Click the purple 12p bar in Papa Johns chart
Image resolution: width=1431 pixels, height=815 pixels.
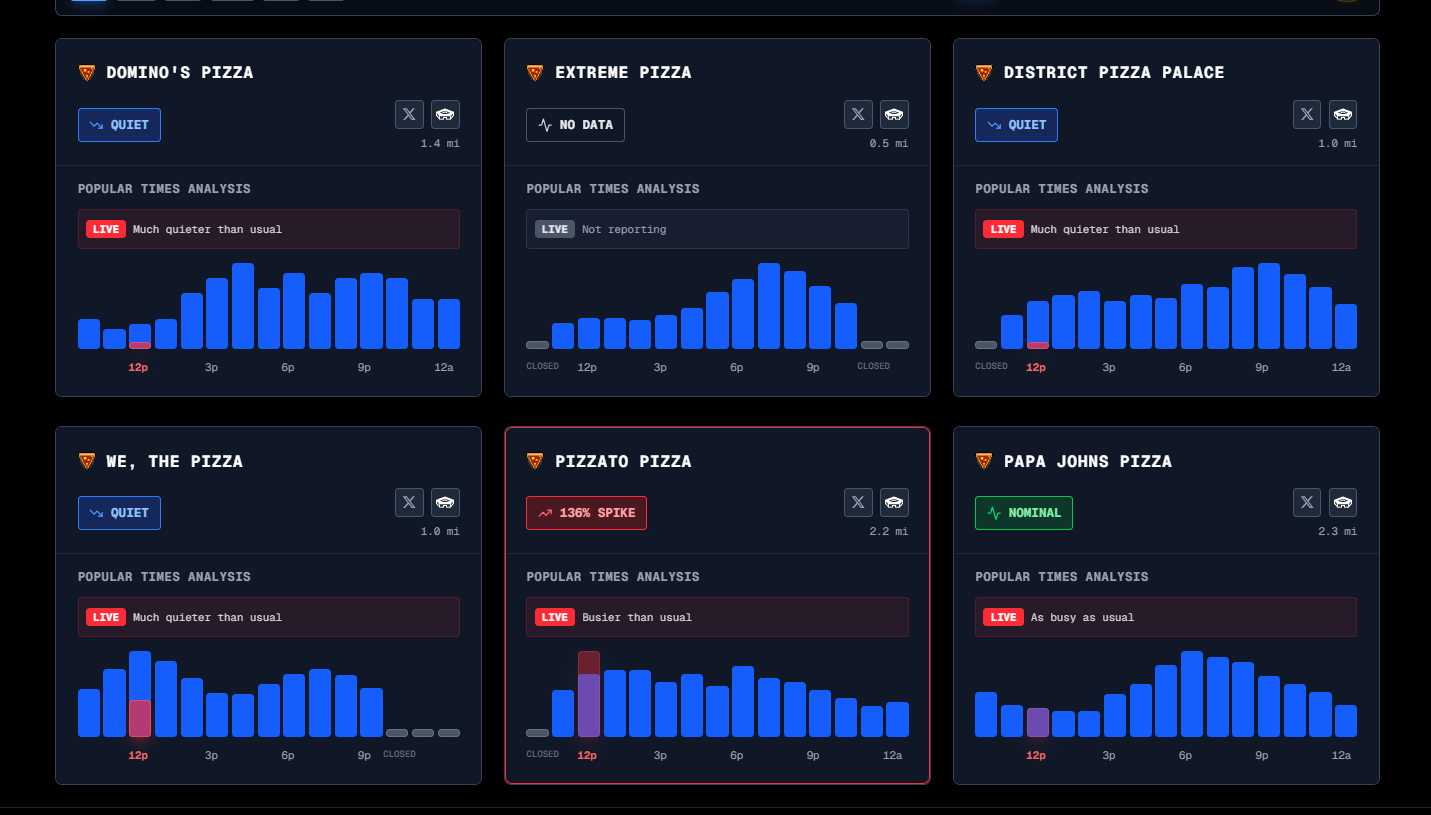(x=1038, y=722)
